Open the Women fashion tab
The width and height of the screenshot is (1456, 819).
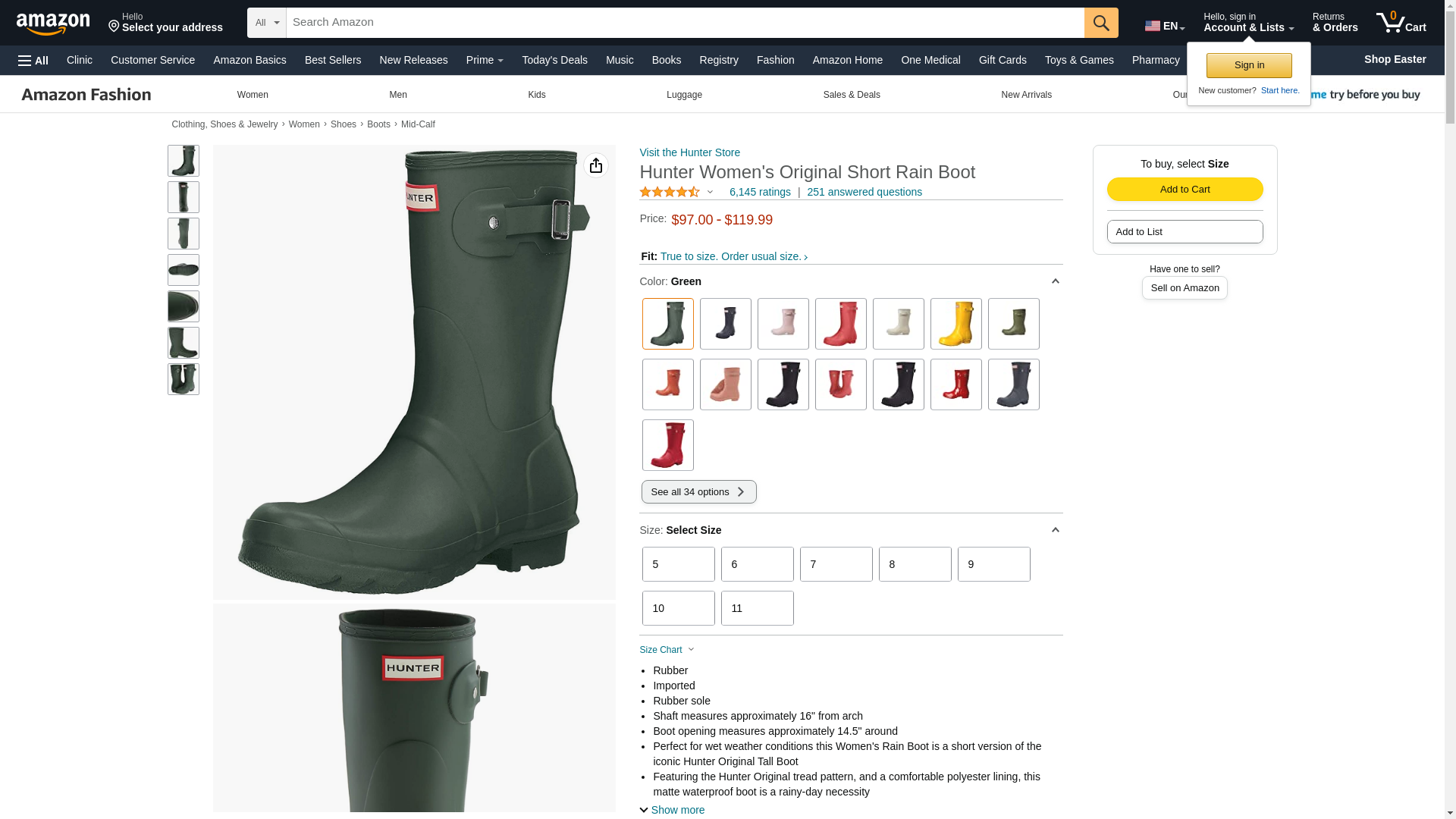tap(253, 95)
